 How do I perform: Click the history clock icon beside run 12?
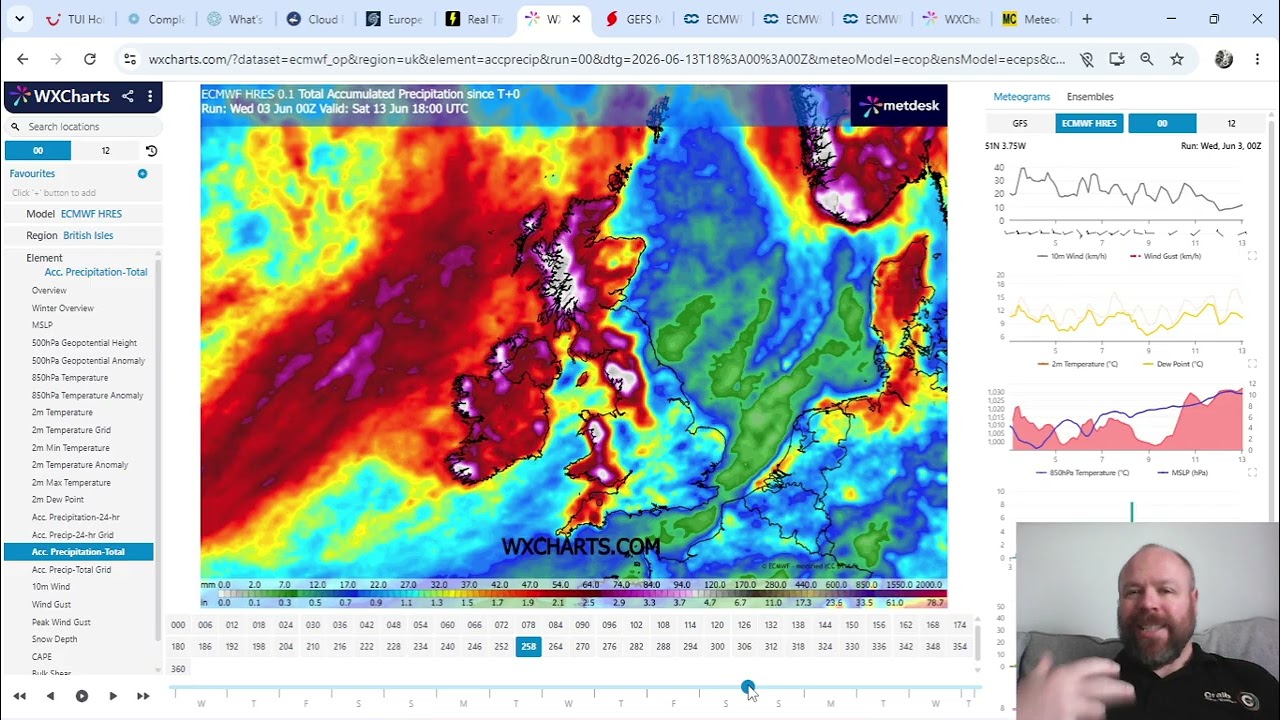click(x=151, y=151)
